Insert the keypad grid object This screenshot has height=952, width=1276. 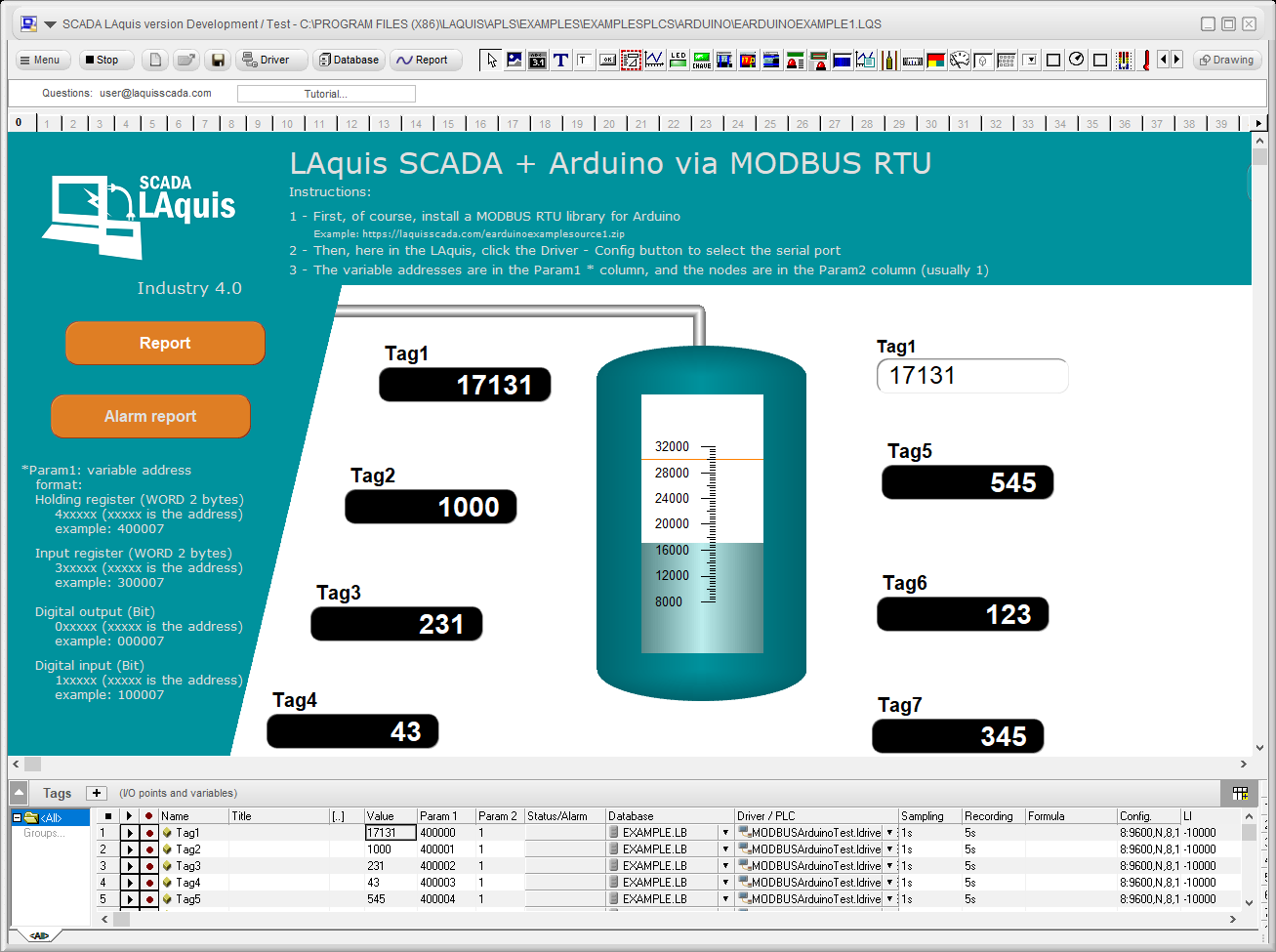coord(1007,60)
